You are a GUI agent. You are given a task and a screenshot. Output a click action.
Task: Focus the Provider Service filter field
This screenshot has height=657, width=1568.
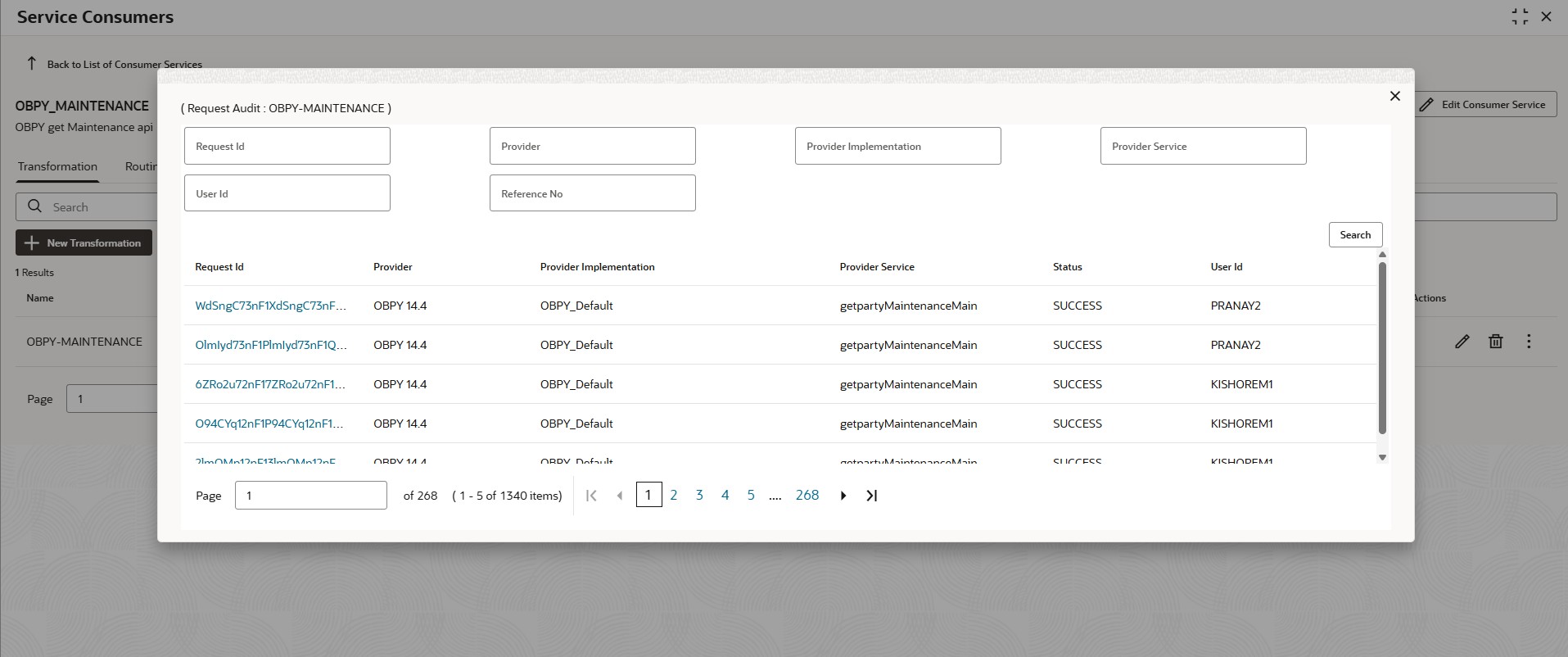[1204, 146]
